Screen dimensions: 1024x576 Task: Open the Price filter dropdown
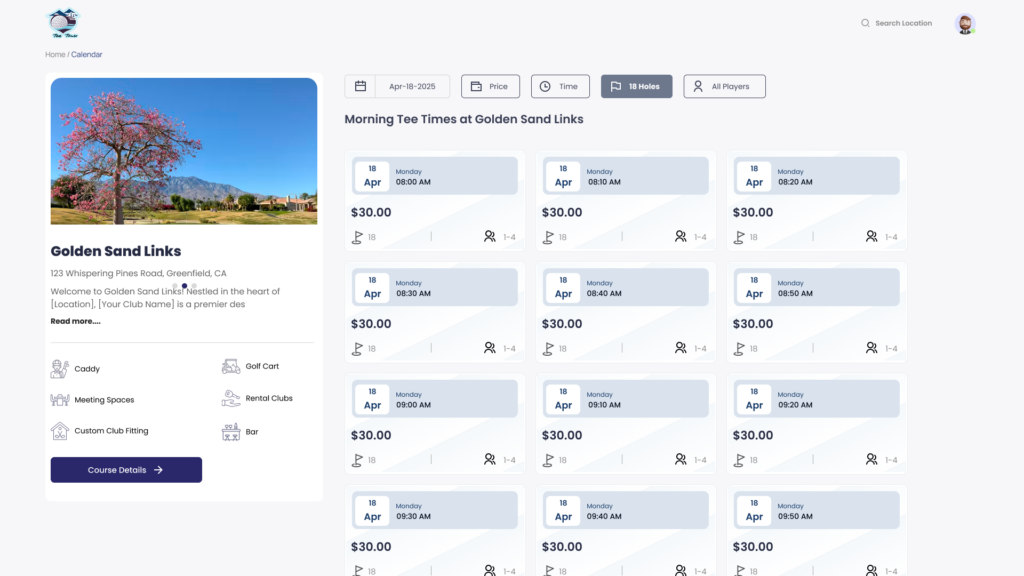(490, 87)
